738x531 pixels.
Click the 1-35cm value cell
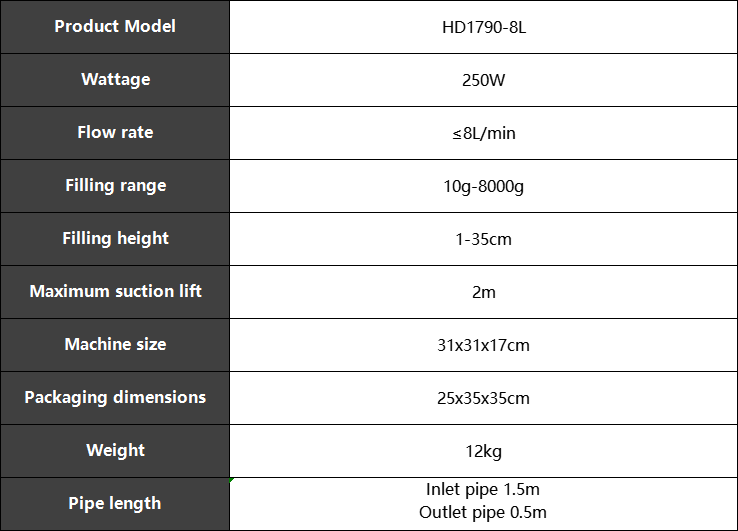coord(483,239)
